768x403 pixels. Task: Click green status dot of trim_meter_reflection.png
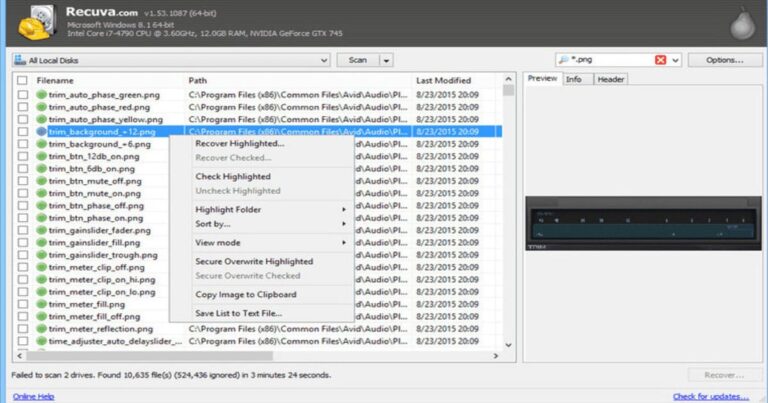point(42,329)
